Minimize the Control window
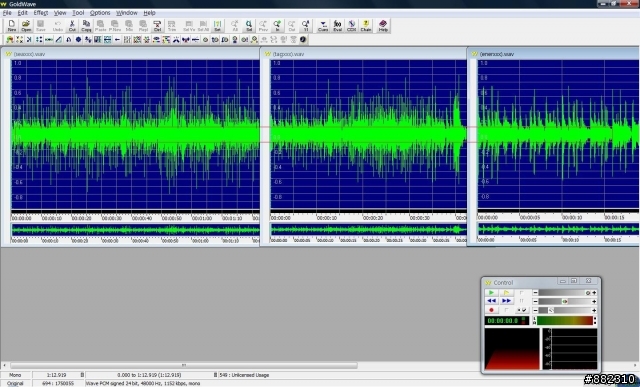The image size is (640, 387). [x=562, y=281]
